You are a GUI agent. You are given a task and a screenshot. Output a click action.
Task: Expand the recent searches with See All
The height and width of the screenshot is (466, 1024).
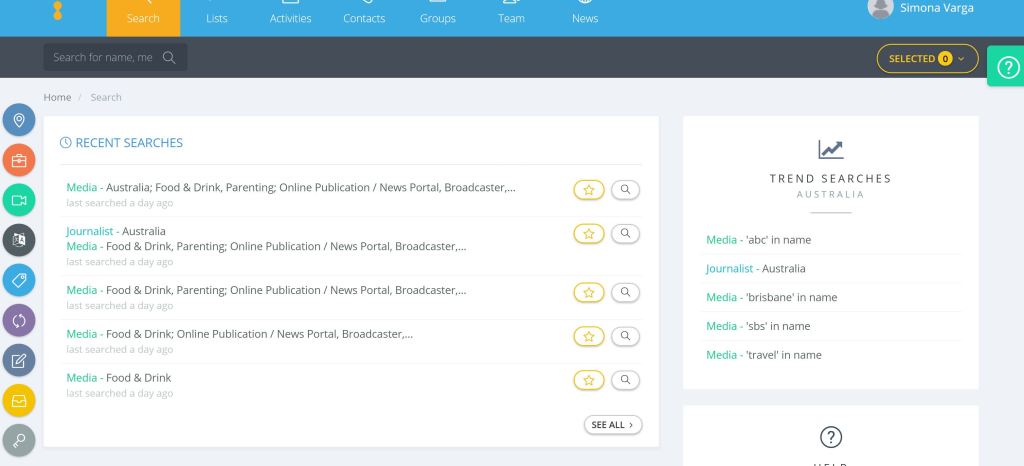[x=613, y=425]
